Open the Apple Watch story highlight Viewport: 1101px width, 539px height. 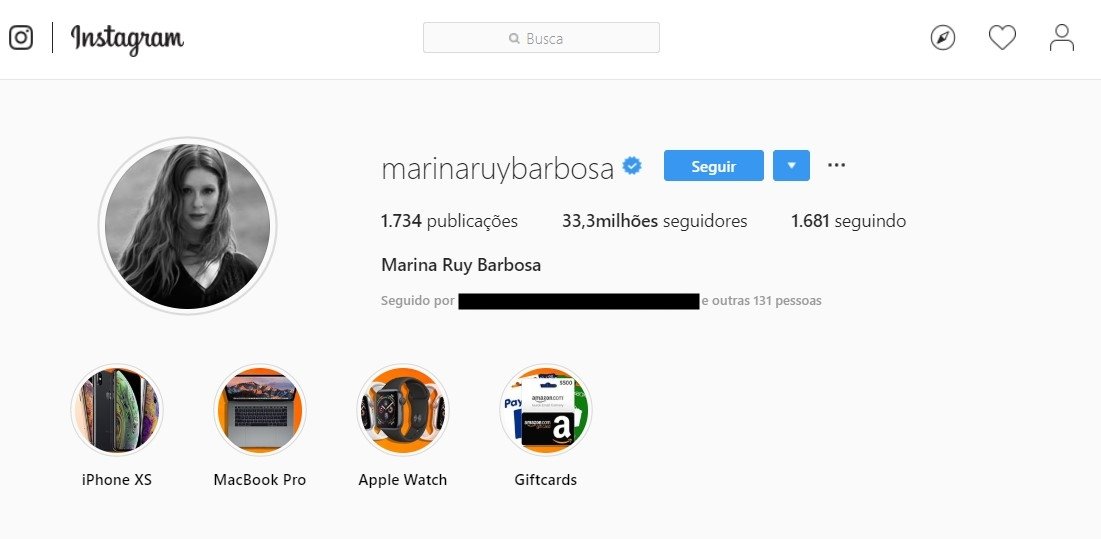tap(402, 410)
